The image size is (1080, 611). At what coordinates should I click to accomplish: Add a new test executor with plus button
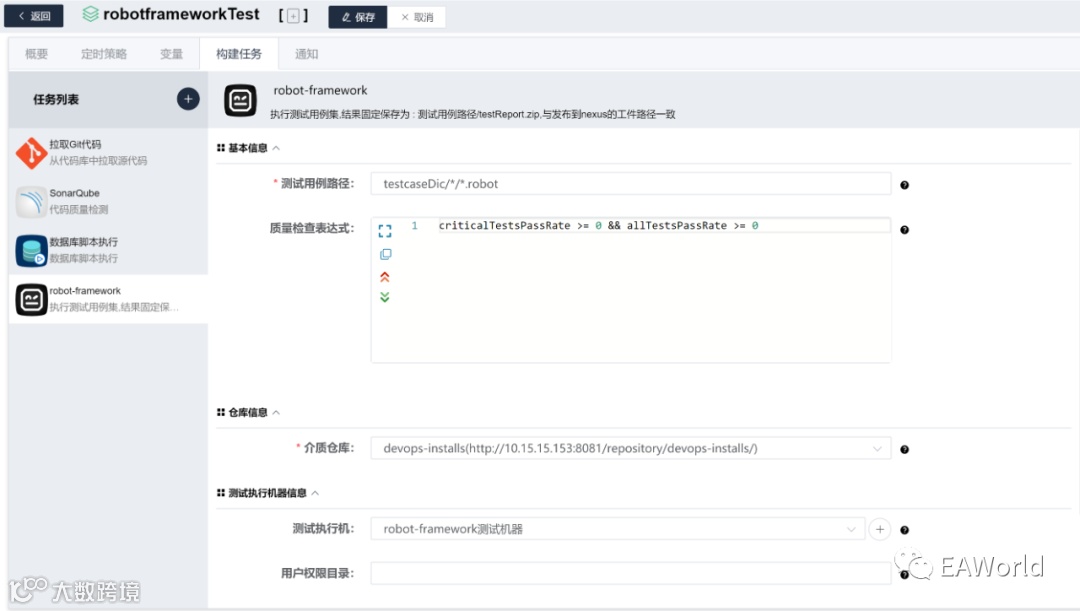click(x=880, y=529)
